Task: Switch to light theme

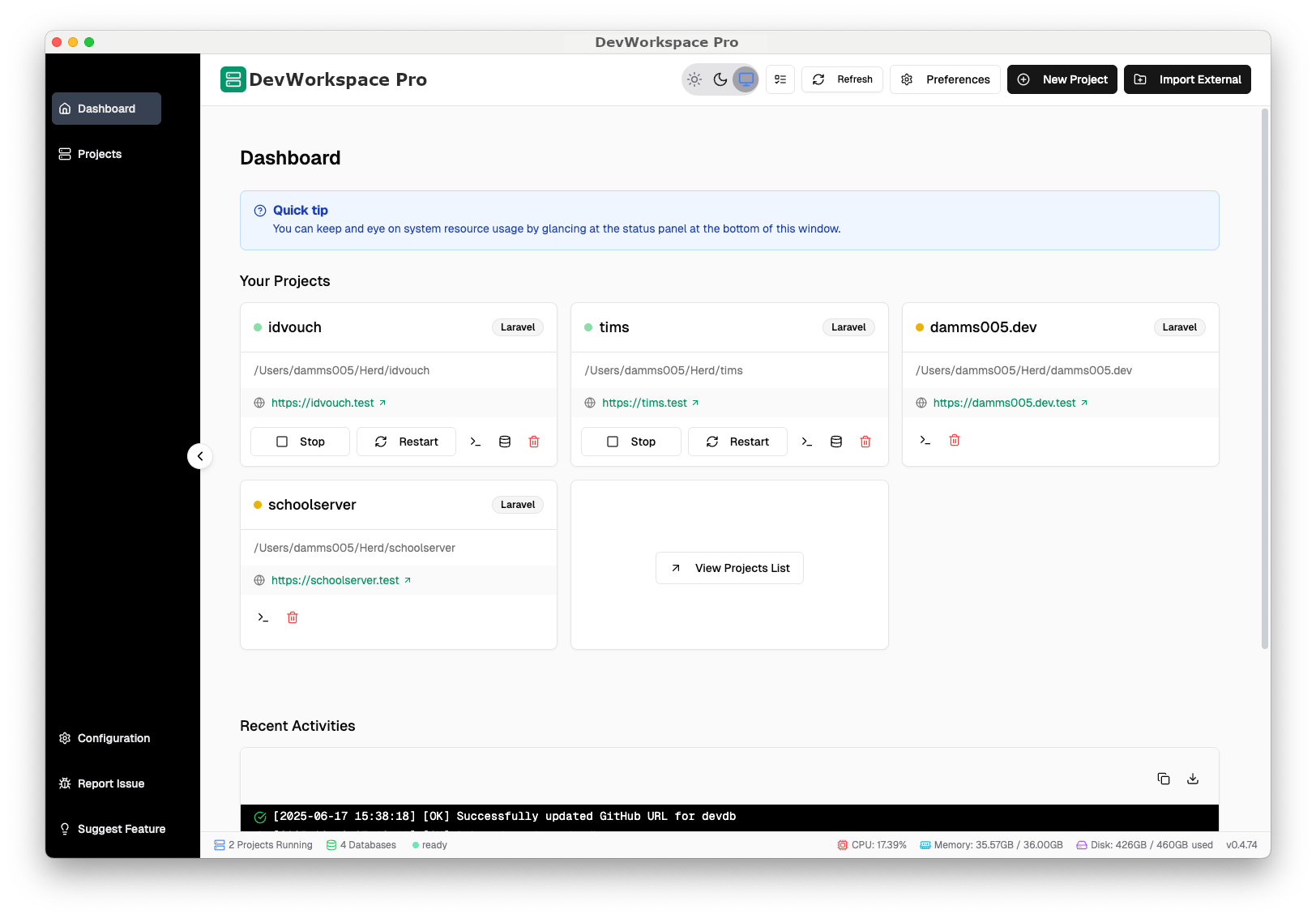Action: click(x=694, y=79)
